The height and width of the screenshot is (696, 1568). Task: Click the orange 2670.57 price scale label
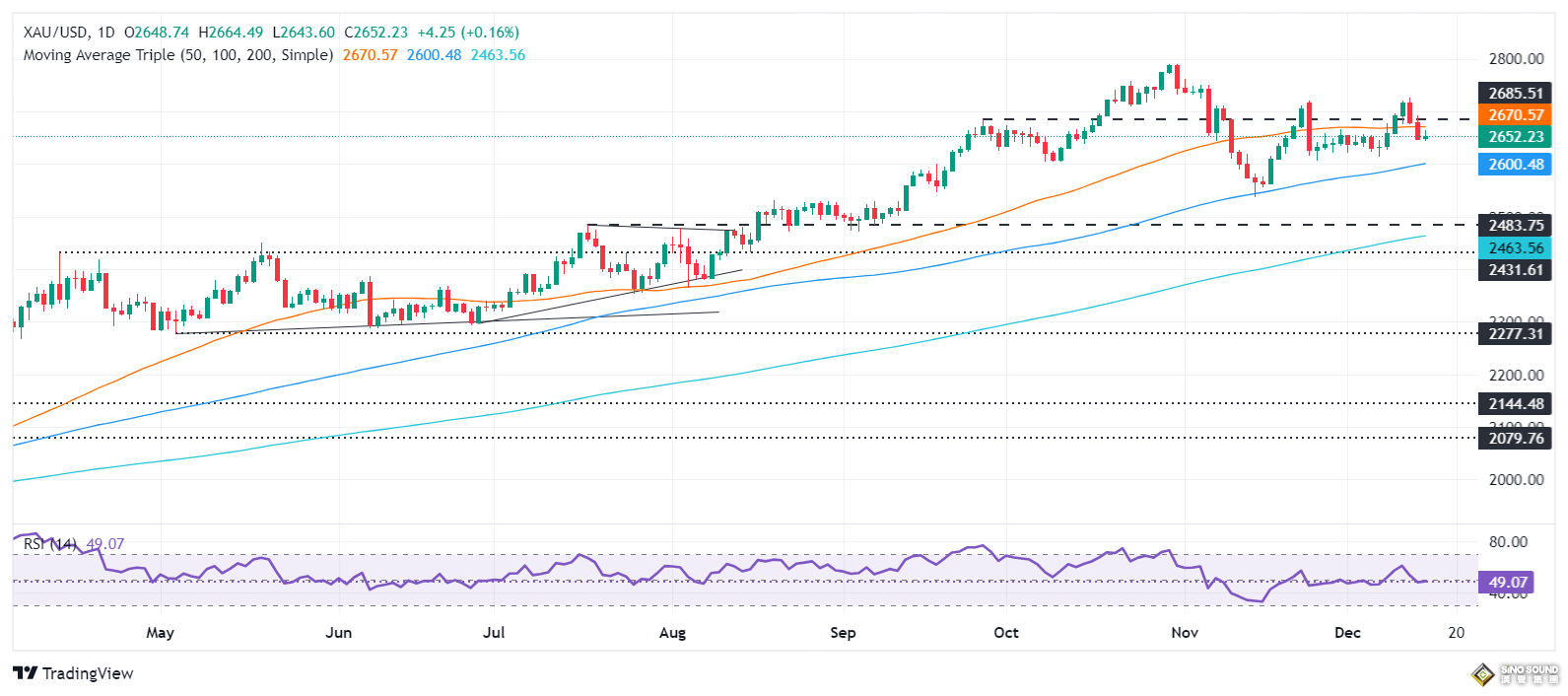[1515, 115]
